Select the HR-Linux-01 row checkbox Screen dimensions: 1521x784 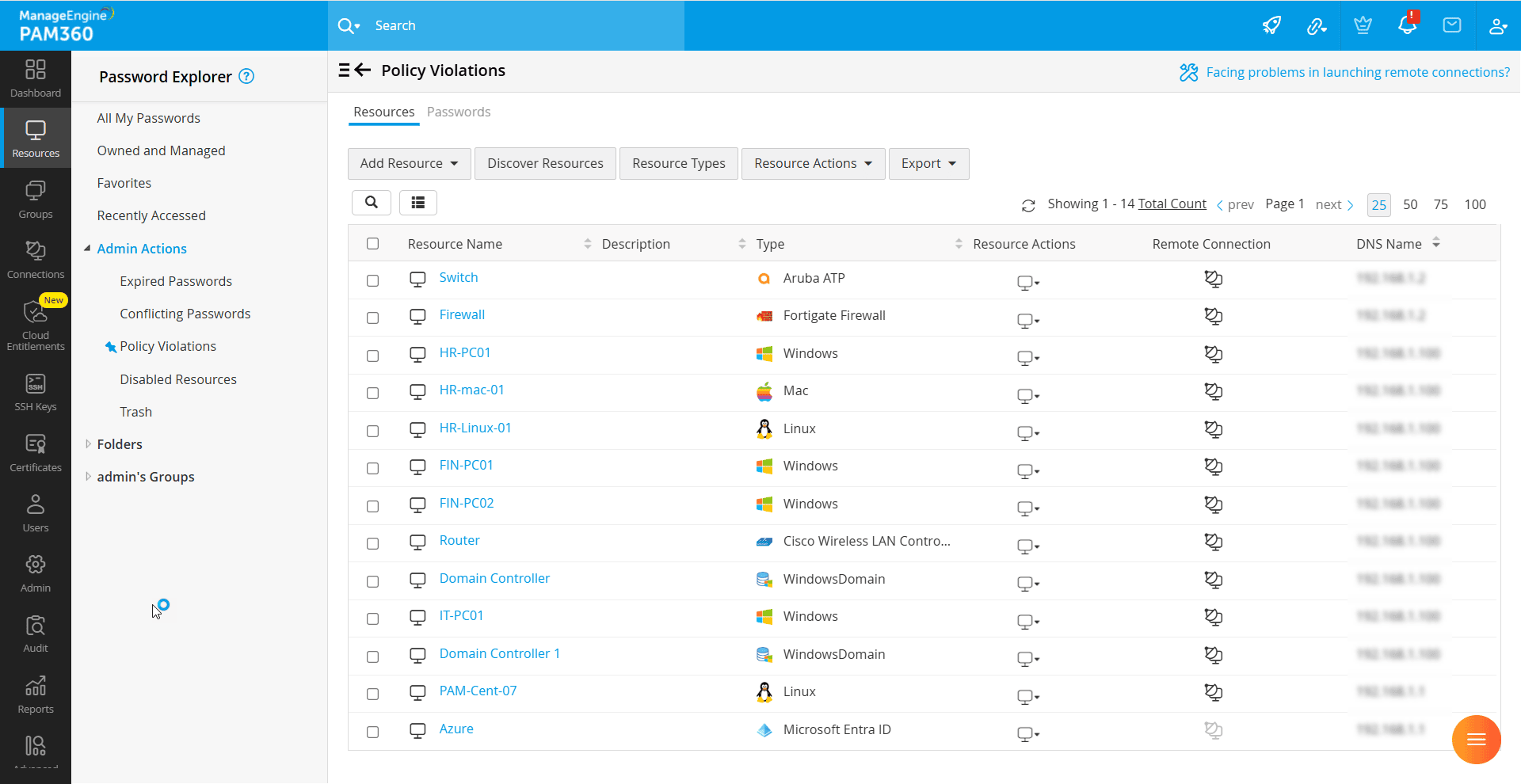373,432
